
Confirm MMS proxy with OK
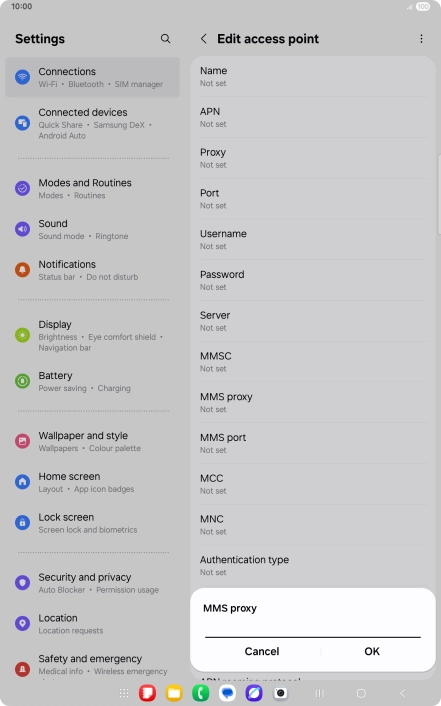coord(372,651)
